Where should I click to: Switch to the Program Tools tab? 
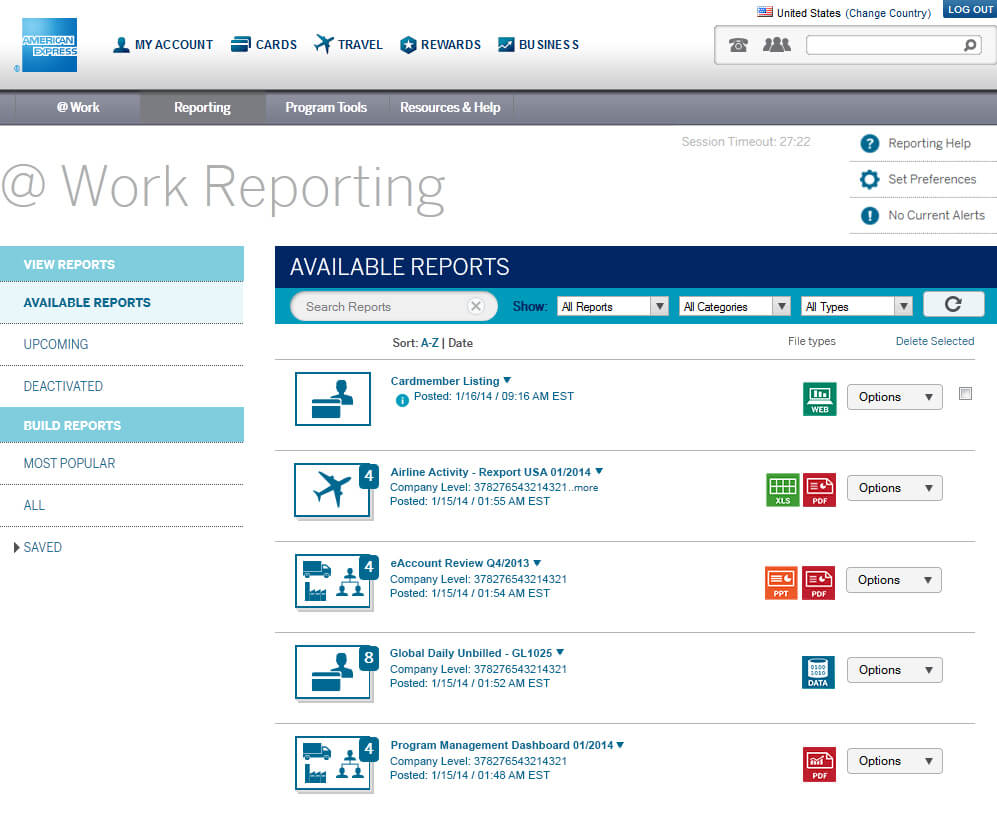tap(324, 107)
